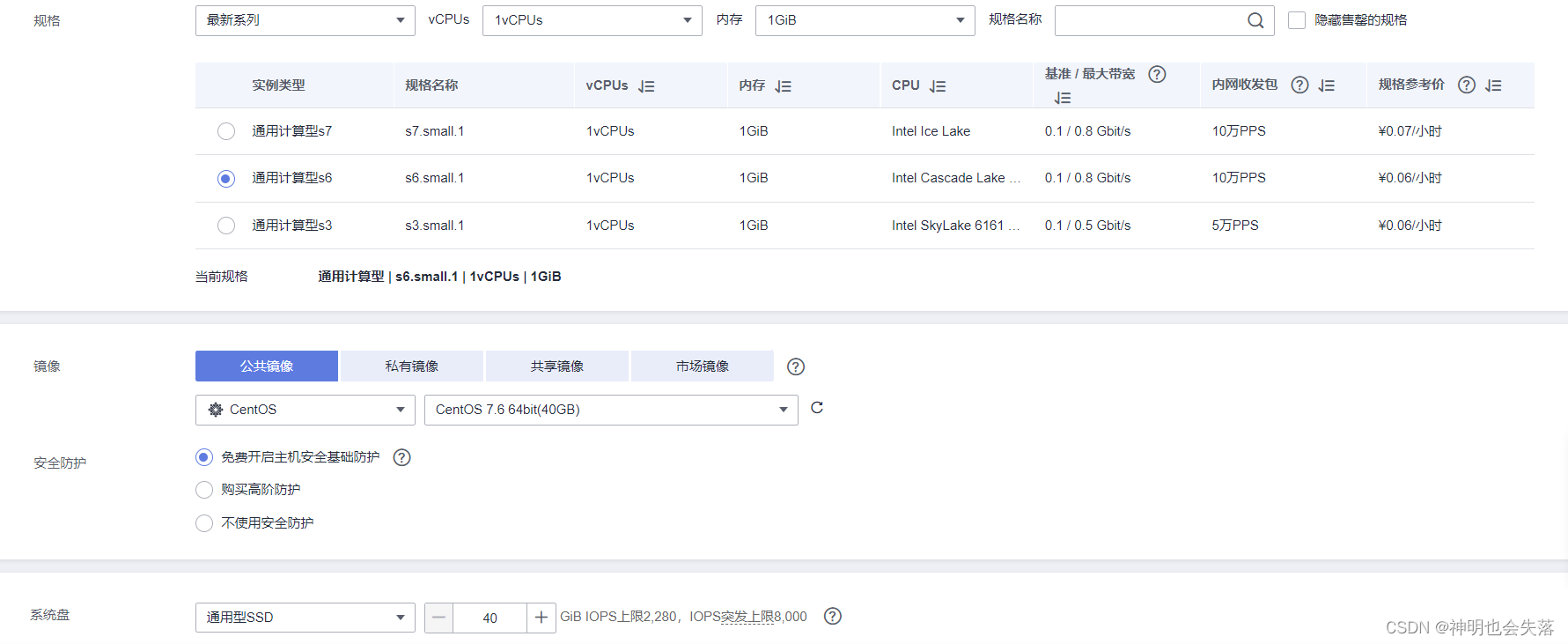
Task: Select the 通用计算型s3 radio button
Action: [226, 226]
